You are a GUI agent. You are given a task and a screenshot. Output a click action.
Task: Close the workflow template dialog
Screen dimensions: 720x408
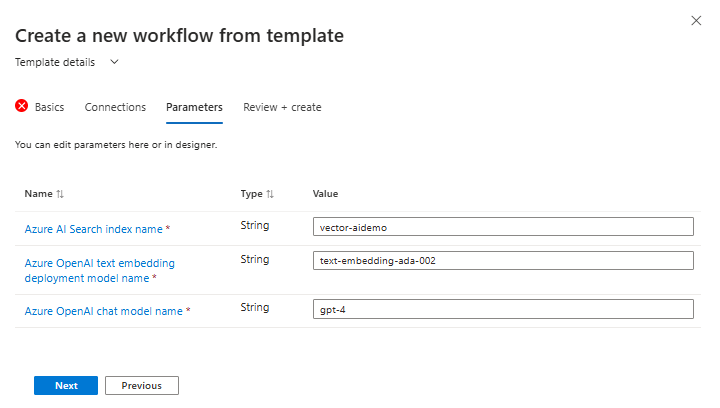696,20
